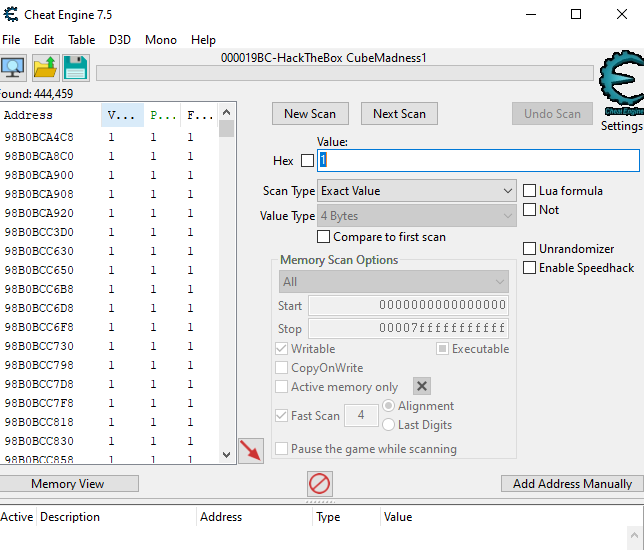Click the X beside Active memory only
The width and height of the screenshot is (644, 550).
421,386
